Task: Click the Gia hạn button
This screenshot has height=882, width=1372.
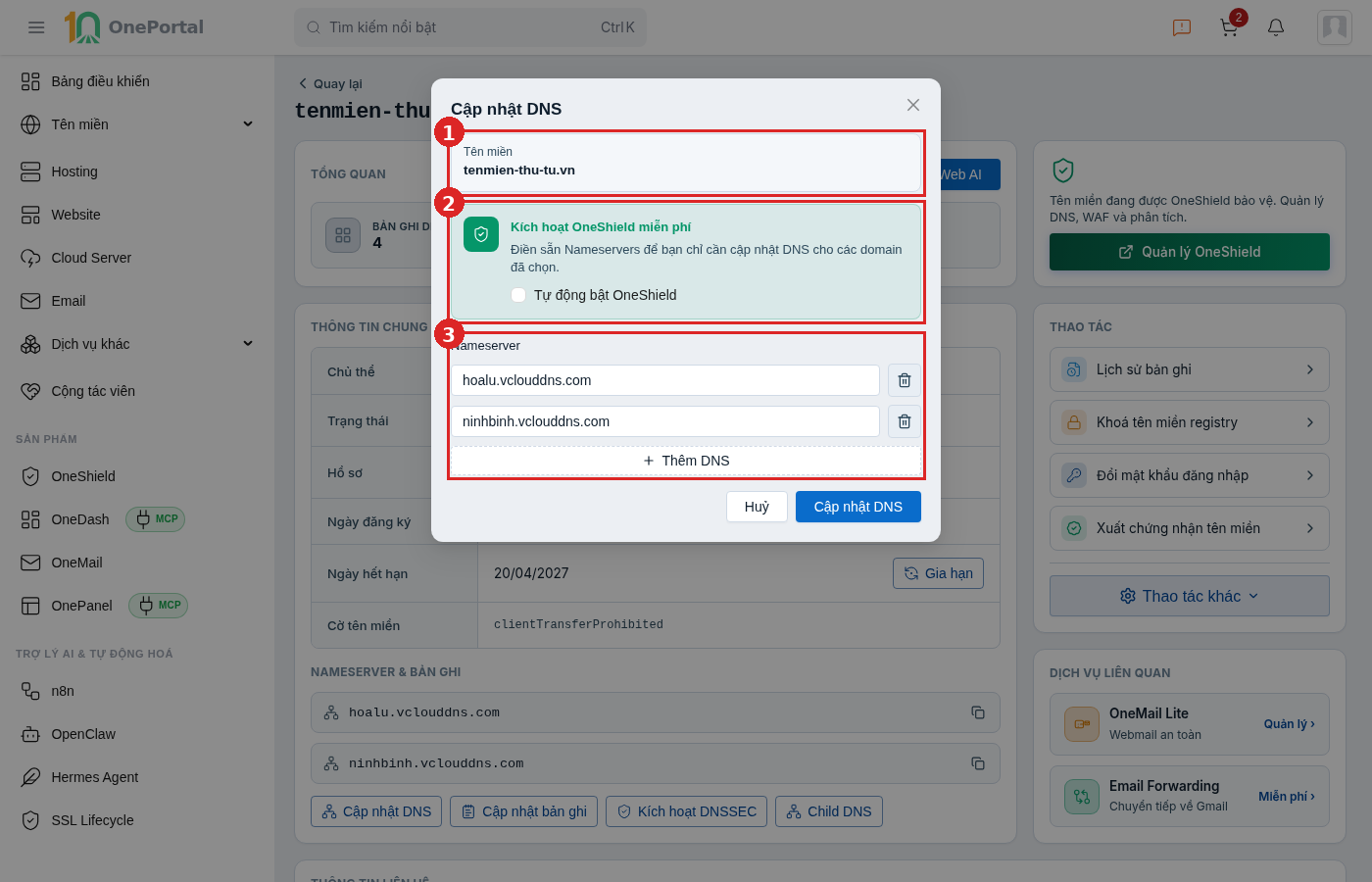Action: (938, 573)
